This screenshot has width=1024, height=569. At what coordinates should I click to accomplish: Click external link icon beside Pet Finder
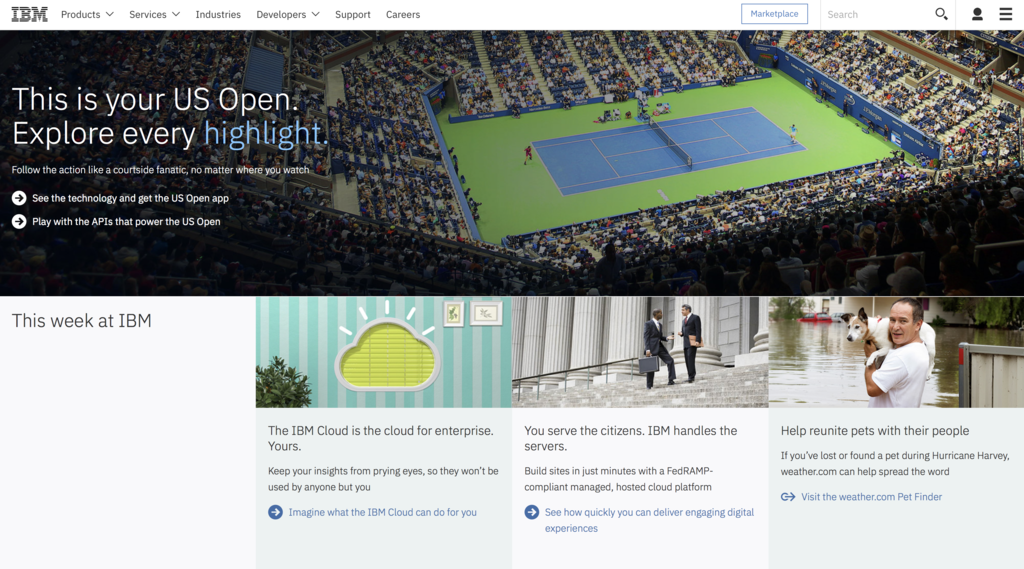click(788, 496)
